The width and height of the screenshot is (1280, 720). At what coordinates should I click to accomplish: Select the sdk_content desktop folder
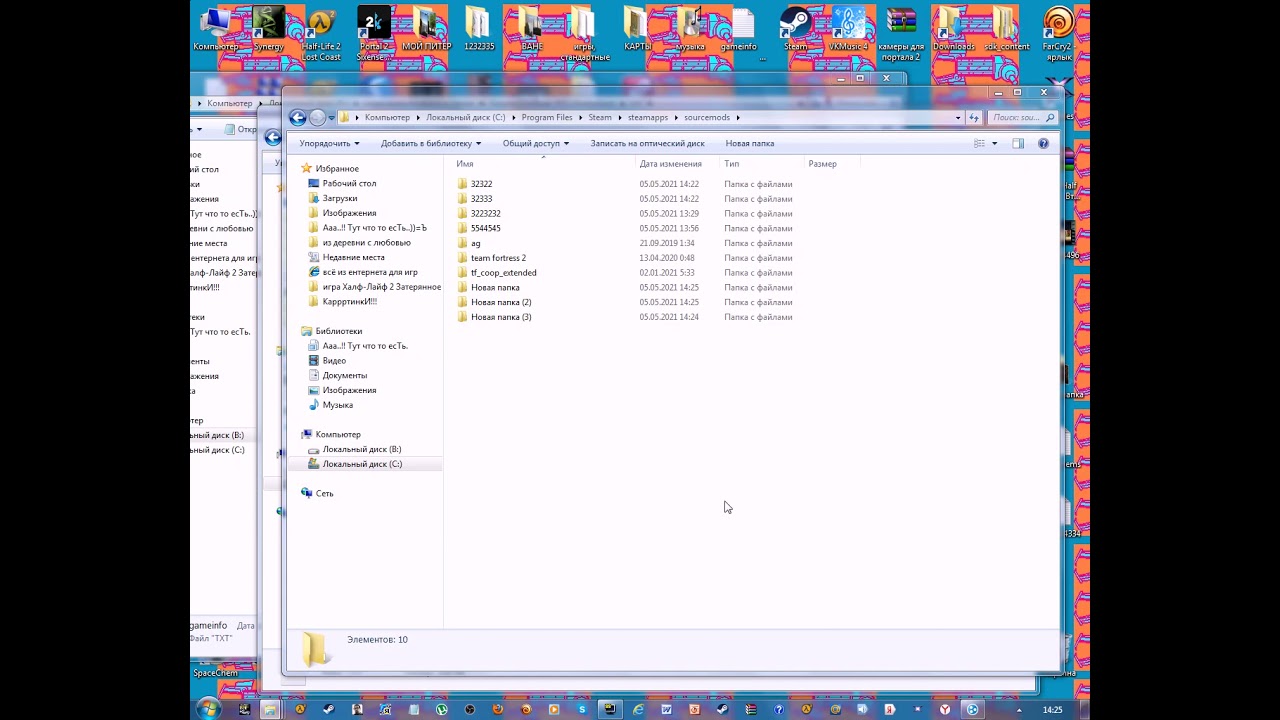tap(1006, 29)
